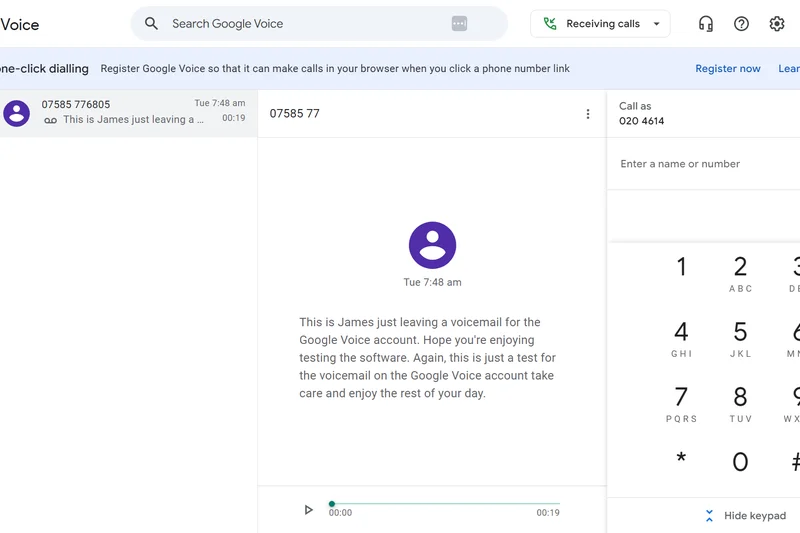This screenshot has height=533, width=800.
Task: Click the 07585 77 conversation header
Action: [294, 113]
